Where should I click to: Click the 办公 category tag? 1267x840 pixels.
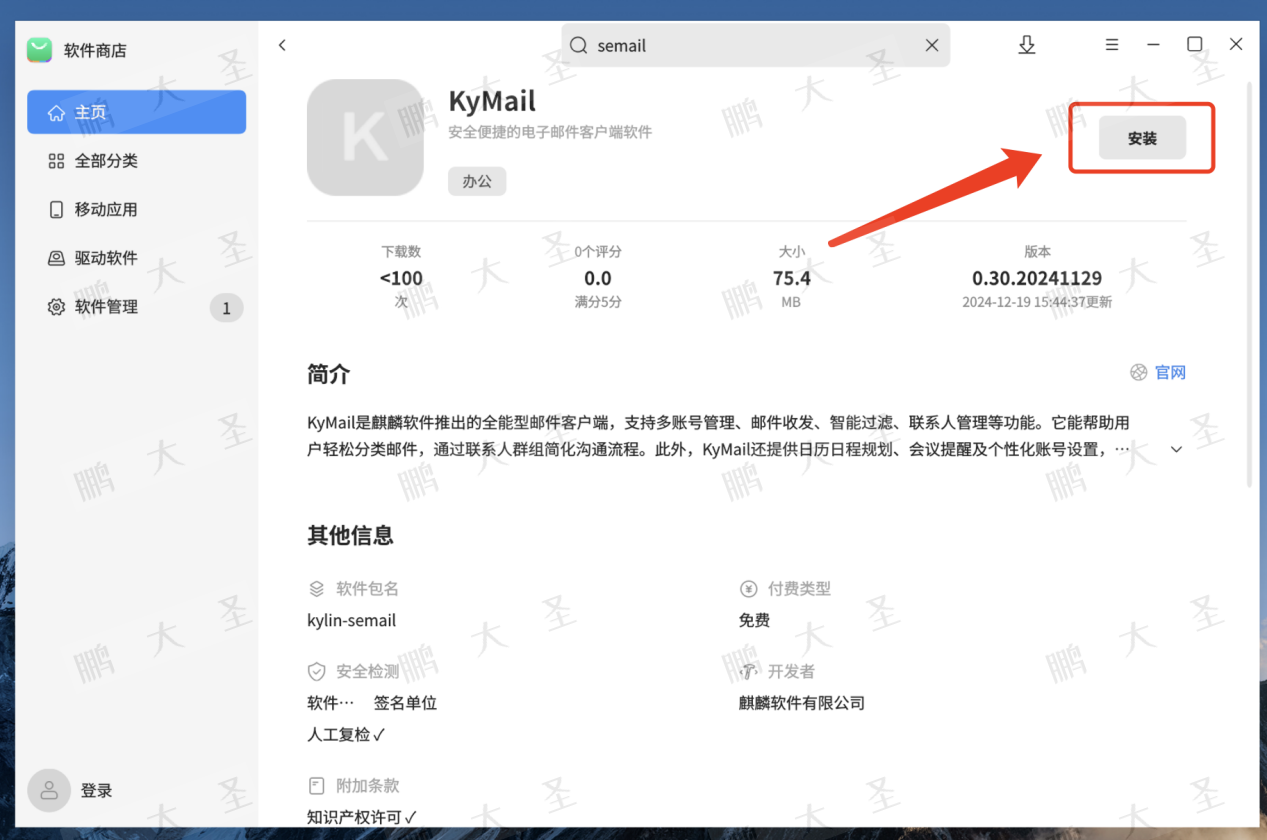pyautogui.click(x=477, y=182)
